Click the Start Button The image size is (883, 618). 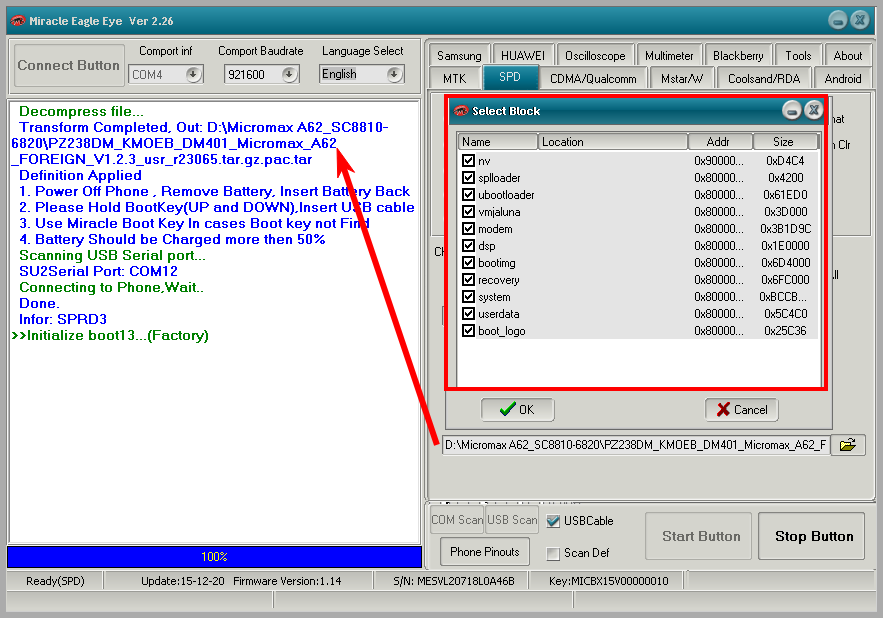click(x=698, y=536)
